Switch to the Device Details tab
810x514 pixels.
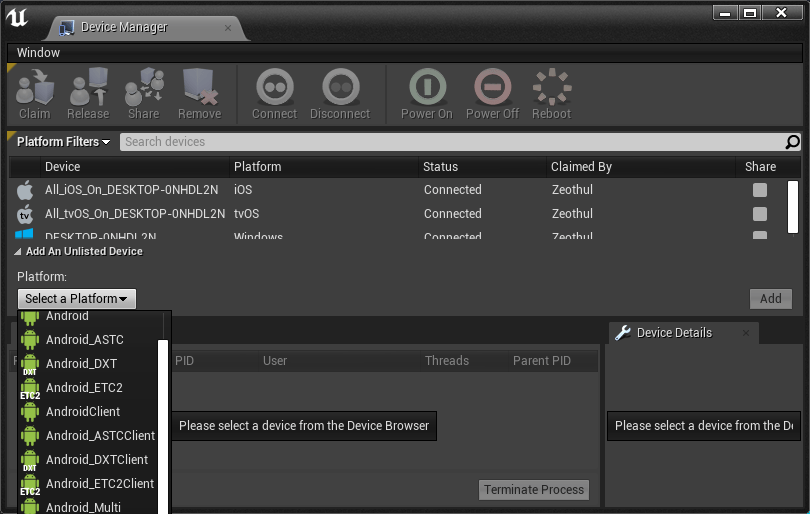coord(674,333)
